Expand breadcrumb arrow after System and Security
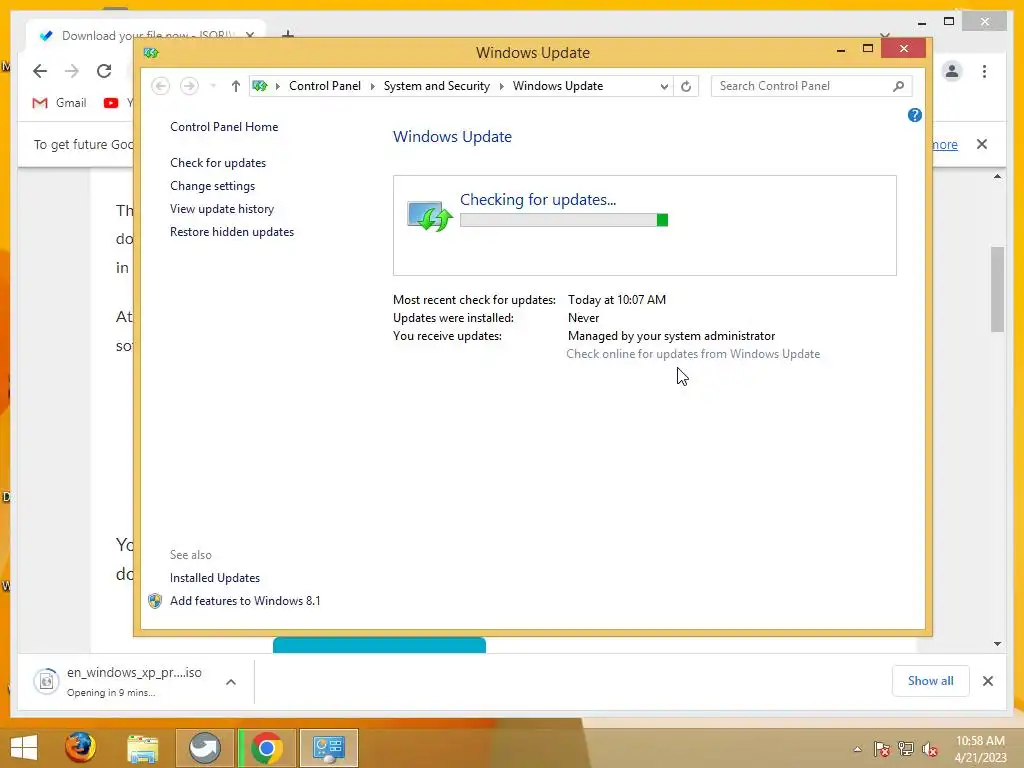This screenshot has width=1024, height=768. [x=502, y=86]
